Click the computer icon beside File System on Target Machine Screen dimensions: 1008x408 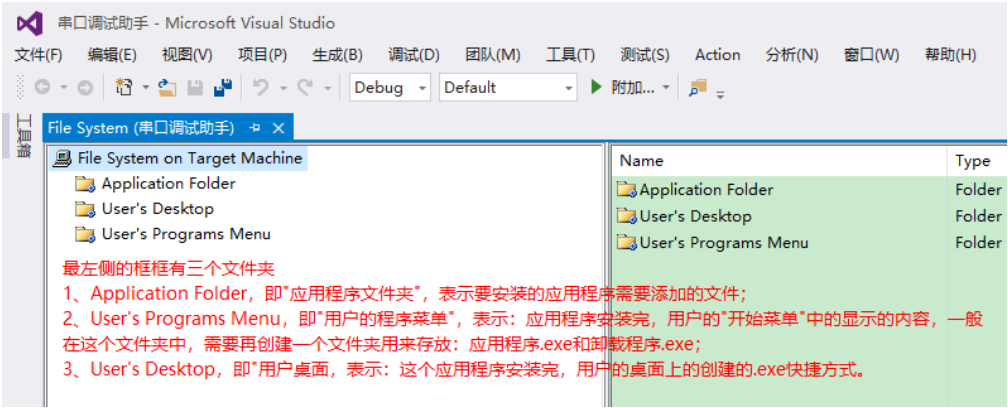tap(63, 157)
